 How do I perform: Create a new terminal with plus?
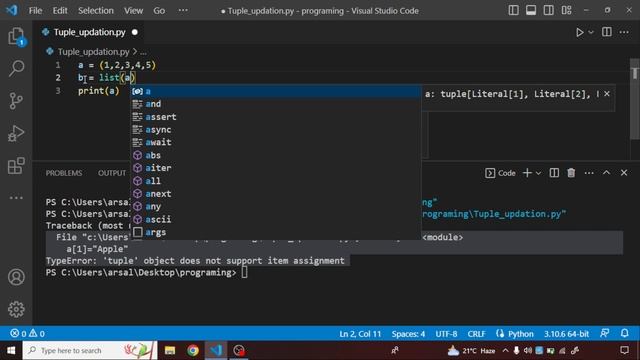[x=527, y=173]
